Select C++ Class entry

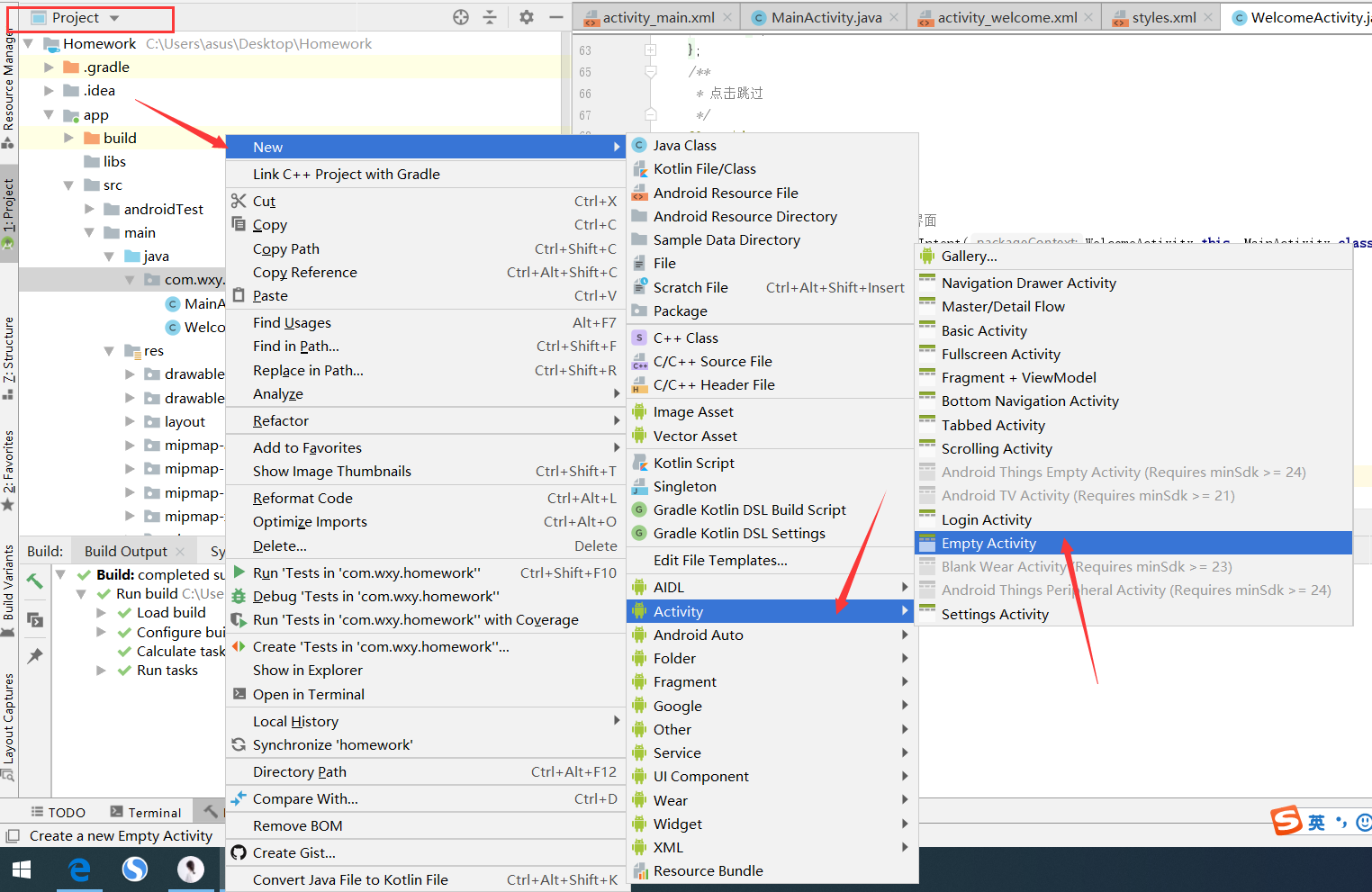[x=772, y=338]
